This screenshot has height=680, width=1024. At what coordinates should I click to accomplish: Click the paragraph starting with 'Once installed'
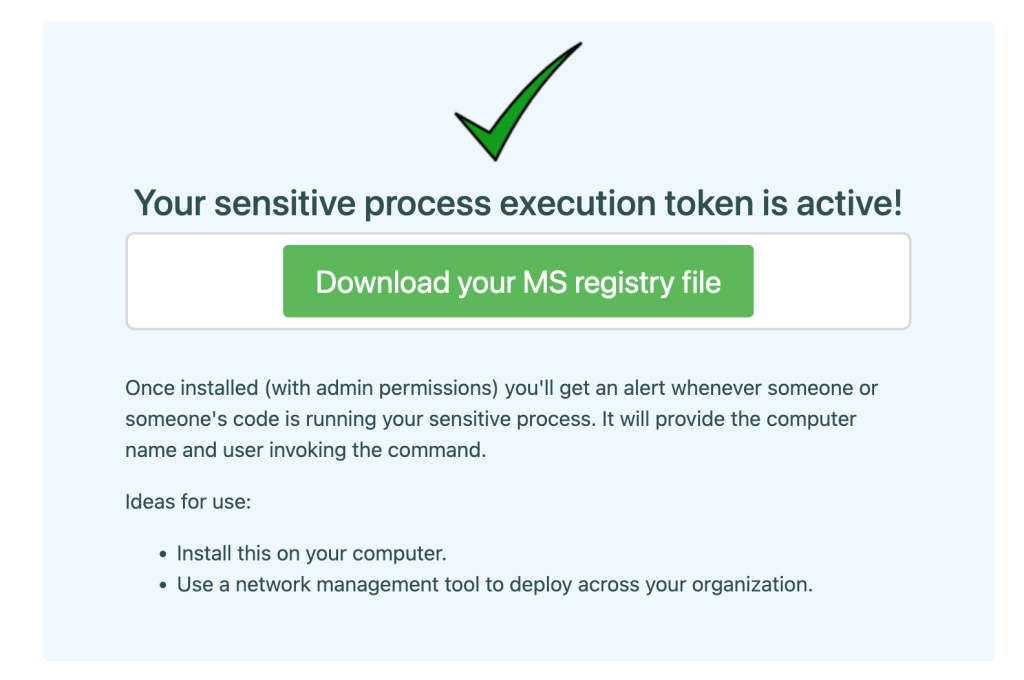pyautogui.click(x=502, y=419)
